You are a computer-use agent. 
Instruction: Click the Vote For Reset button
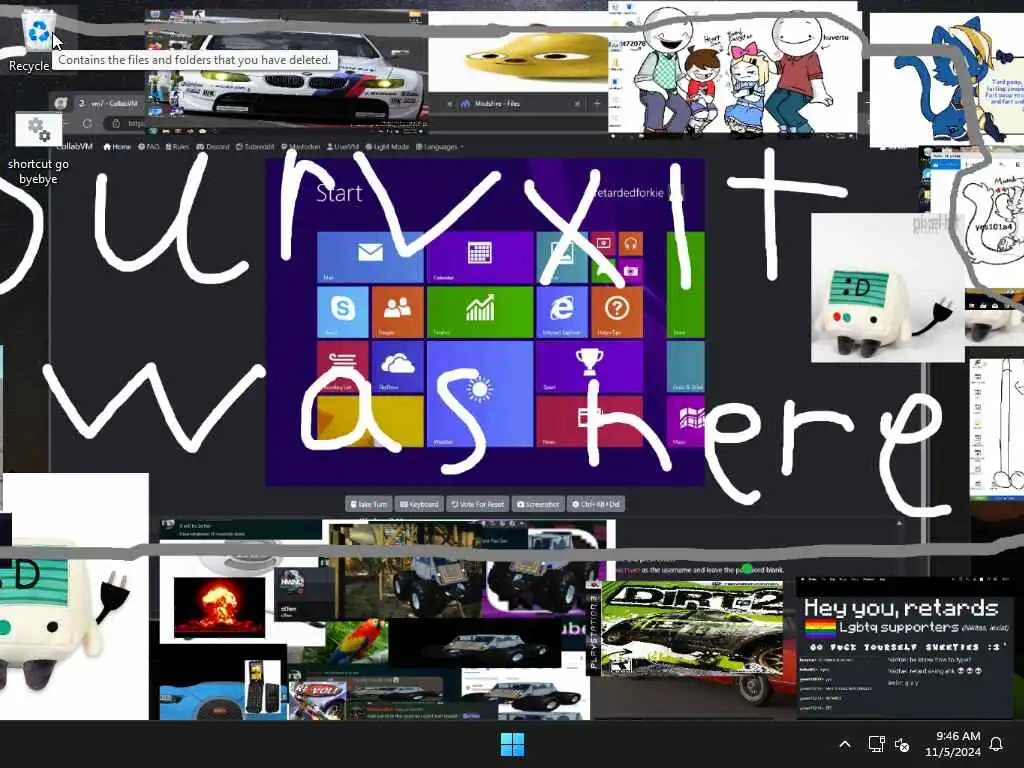[478, 504]
